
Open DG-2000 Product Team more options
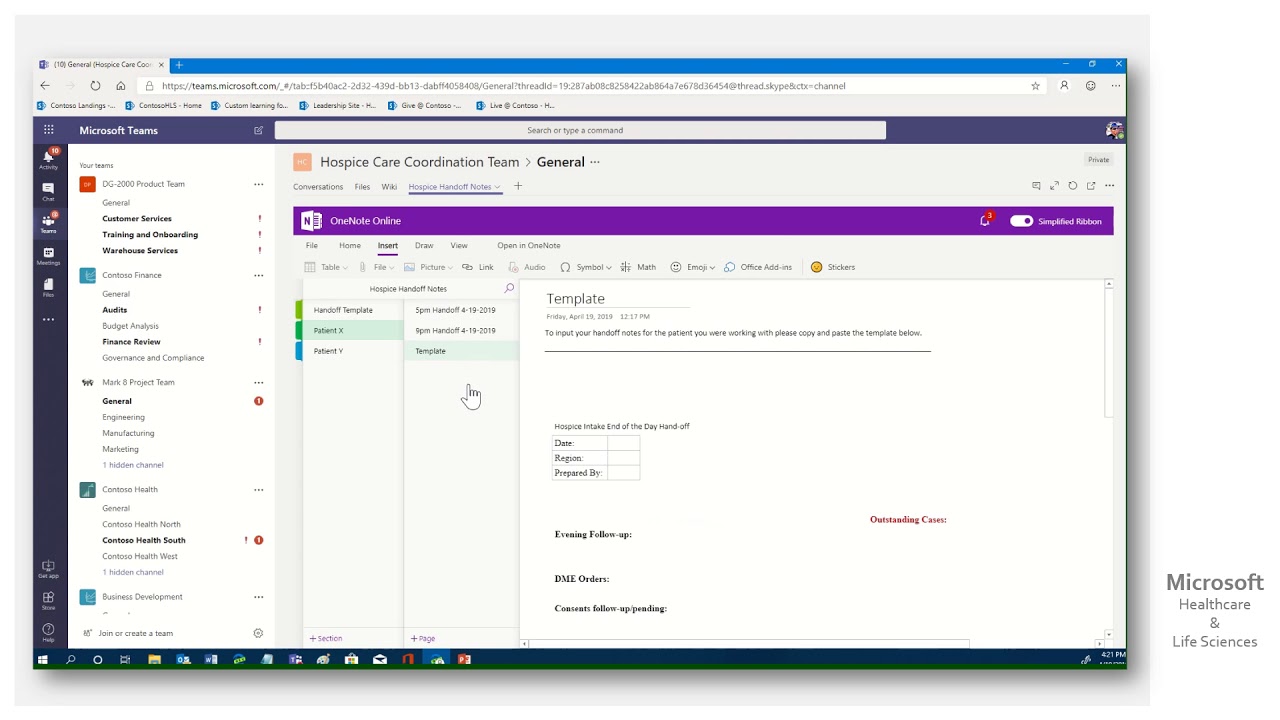tap(258, 184)
